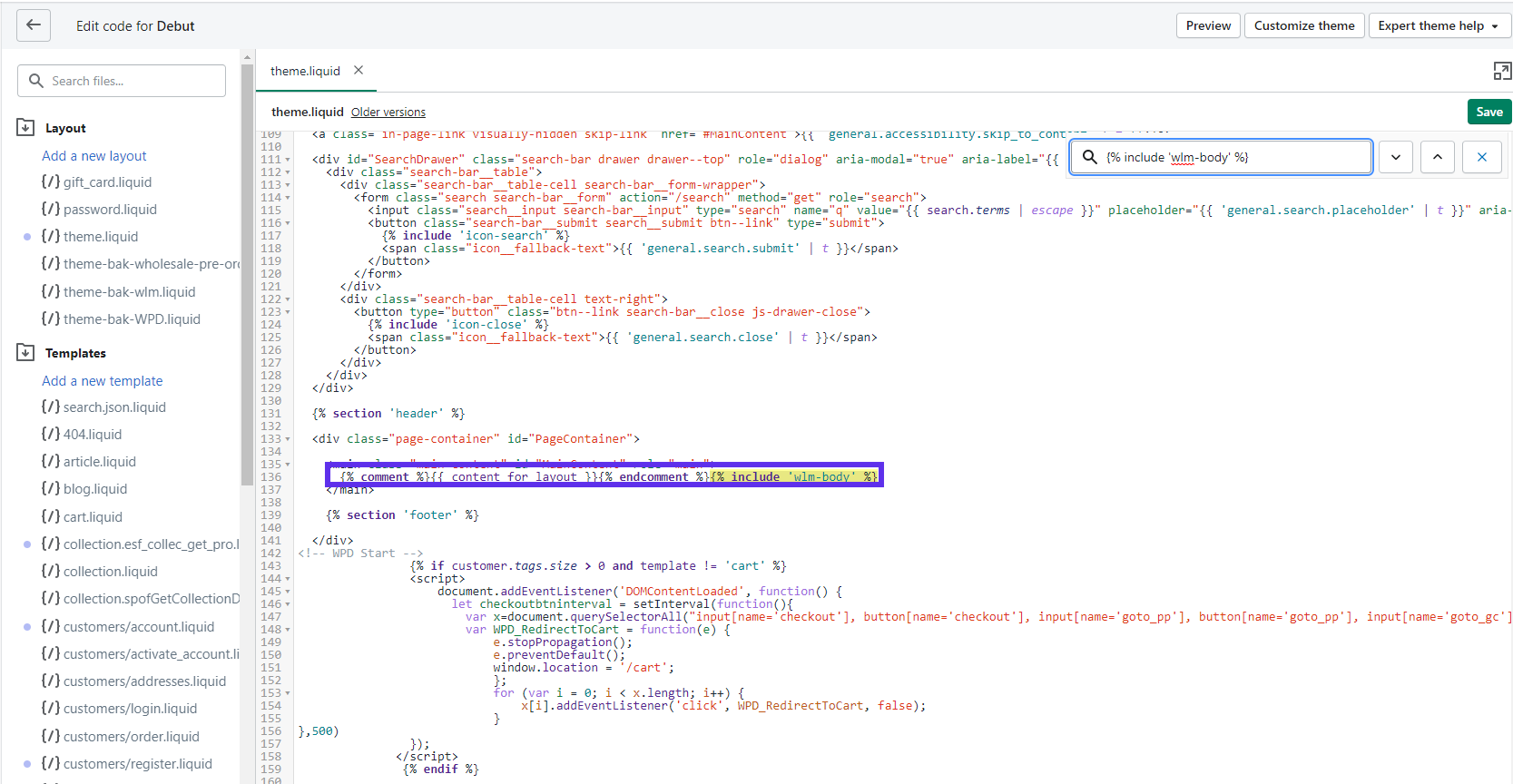Open theme-bak-WPD.liquid file
The image size is (1513, 784).
point(132,319)
